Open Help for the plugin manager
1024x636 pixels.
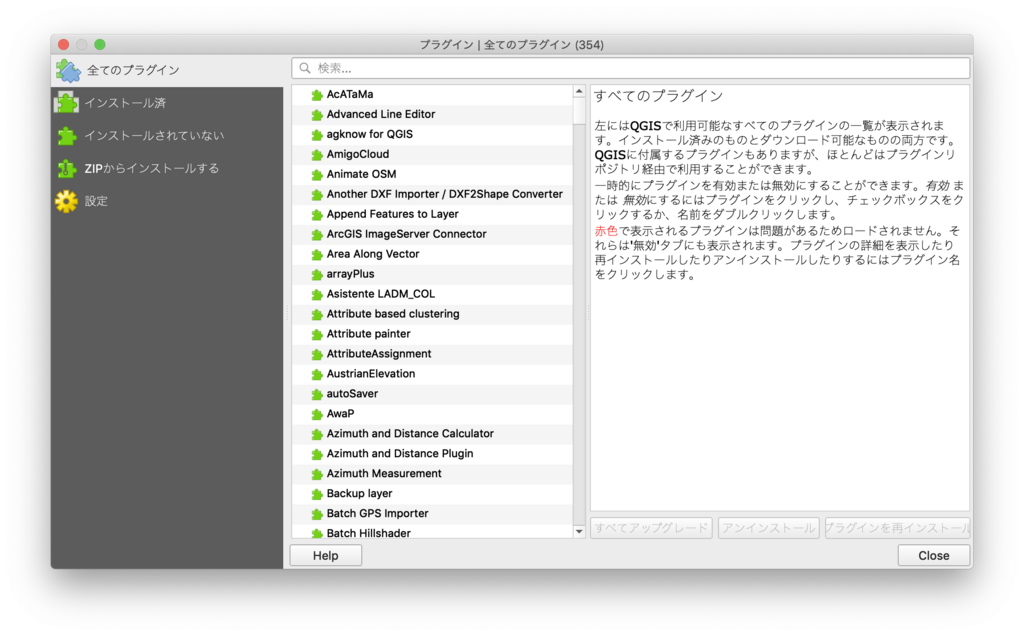(x=325, y=556)
